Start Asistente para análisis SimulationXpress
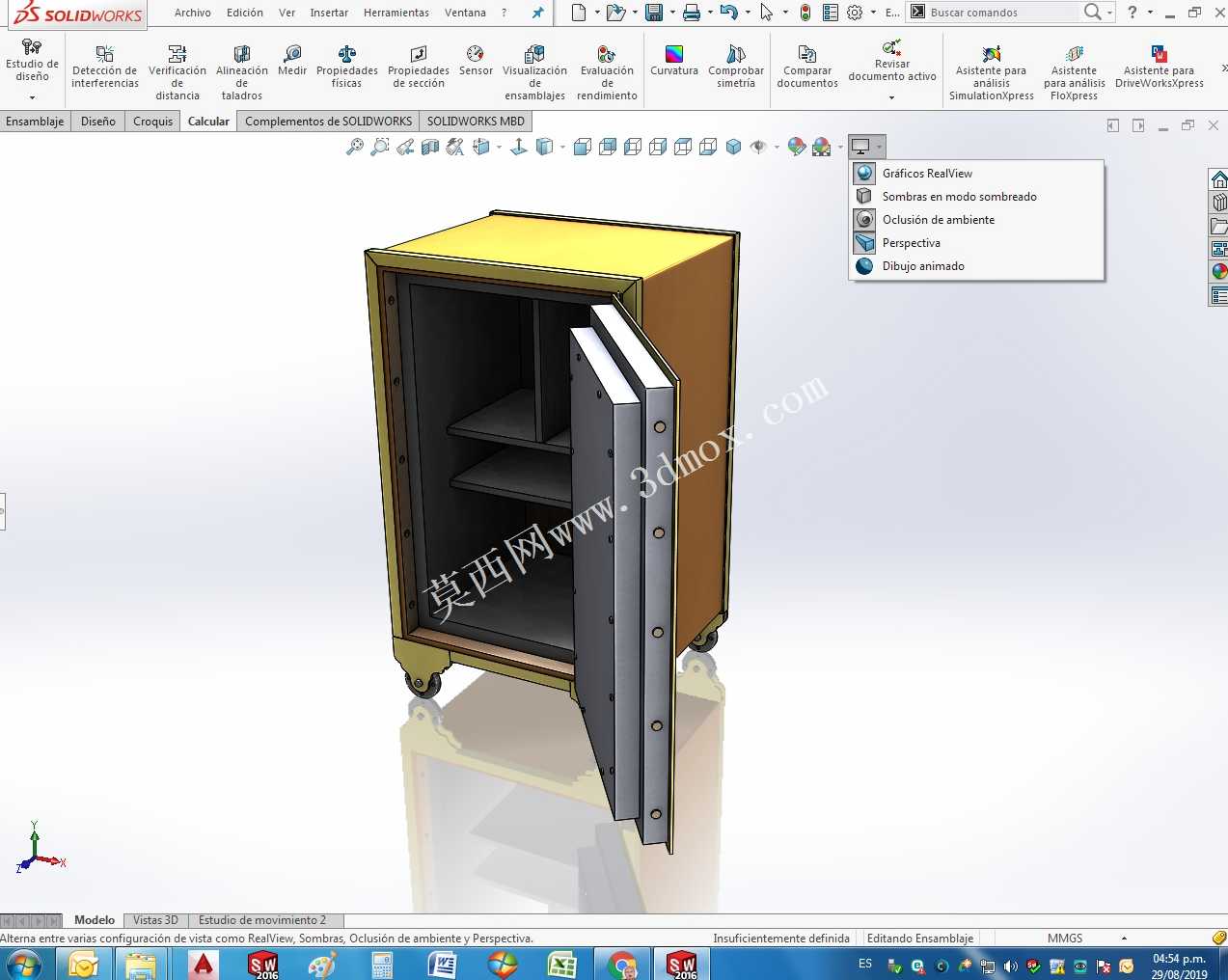This screenshot has height=980, width=1228. pos(991,72)
